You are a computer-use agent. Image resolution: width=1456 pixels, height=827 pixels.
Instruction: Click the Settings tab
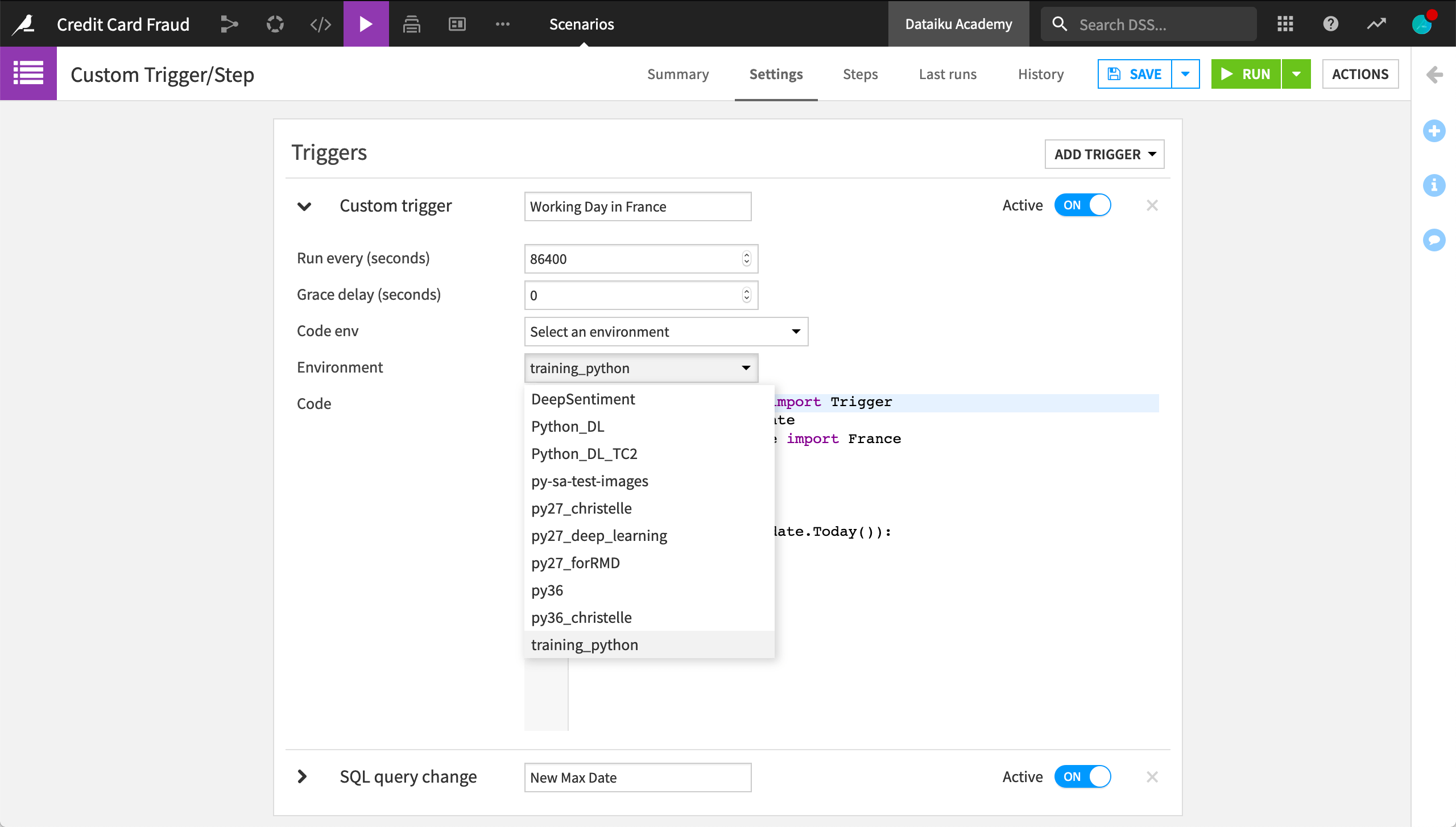(x=776, y=74)
